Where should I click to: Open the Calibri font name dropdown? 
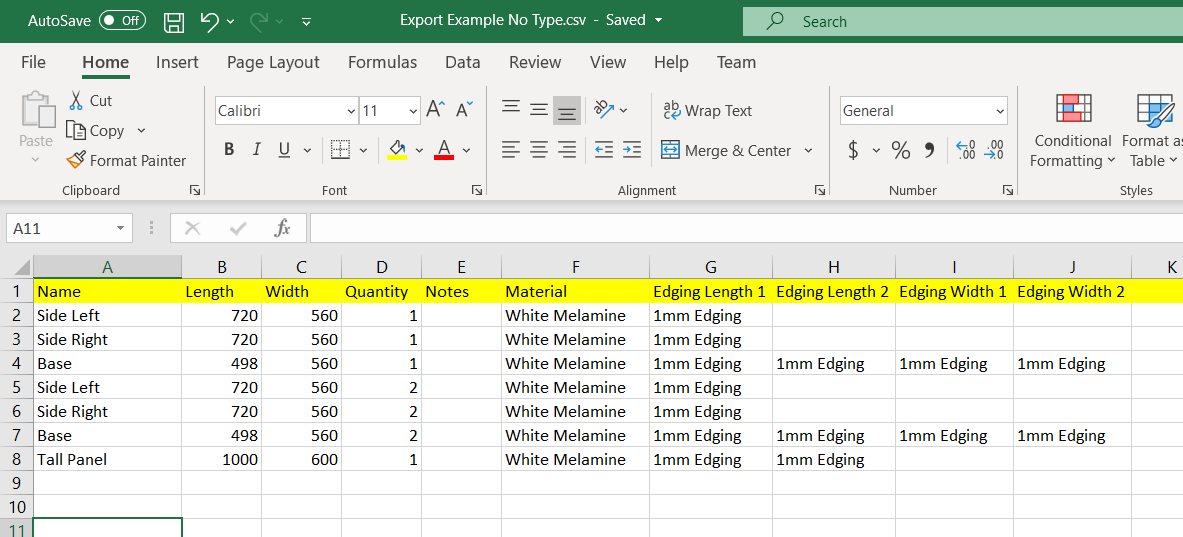351,111
